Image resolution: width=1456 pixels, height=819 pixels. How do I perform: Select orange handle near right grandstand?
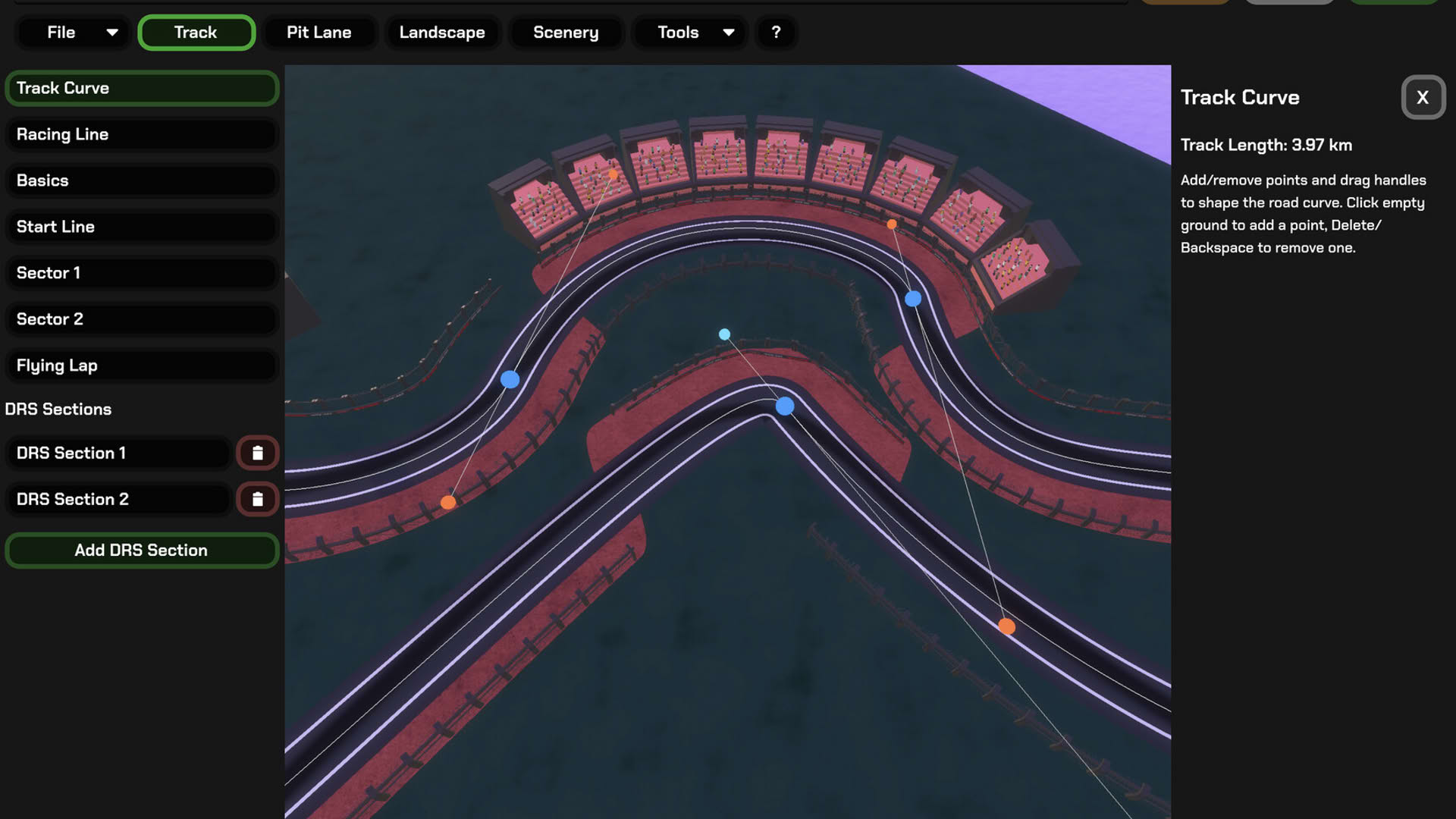tap(892, 224)
